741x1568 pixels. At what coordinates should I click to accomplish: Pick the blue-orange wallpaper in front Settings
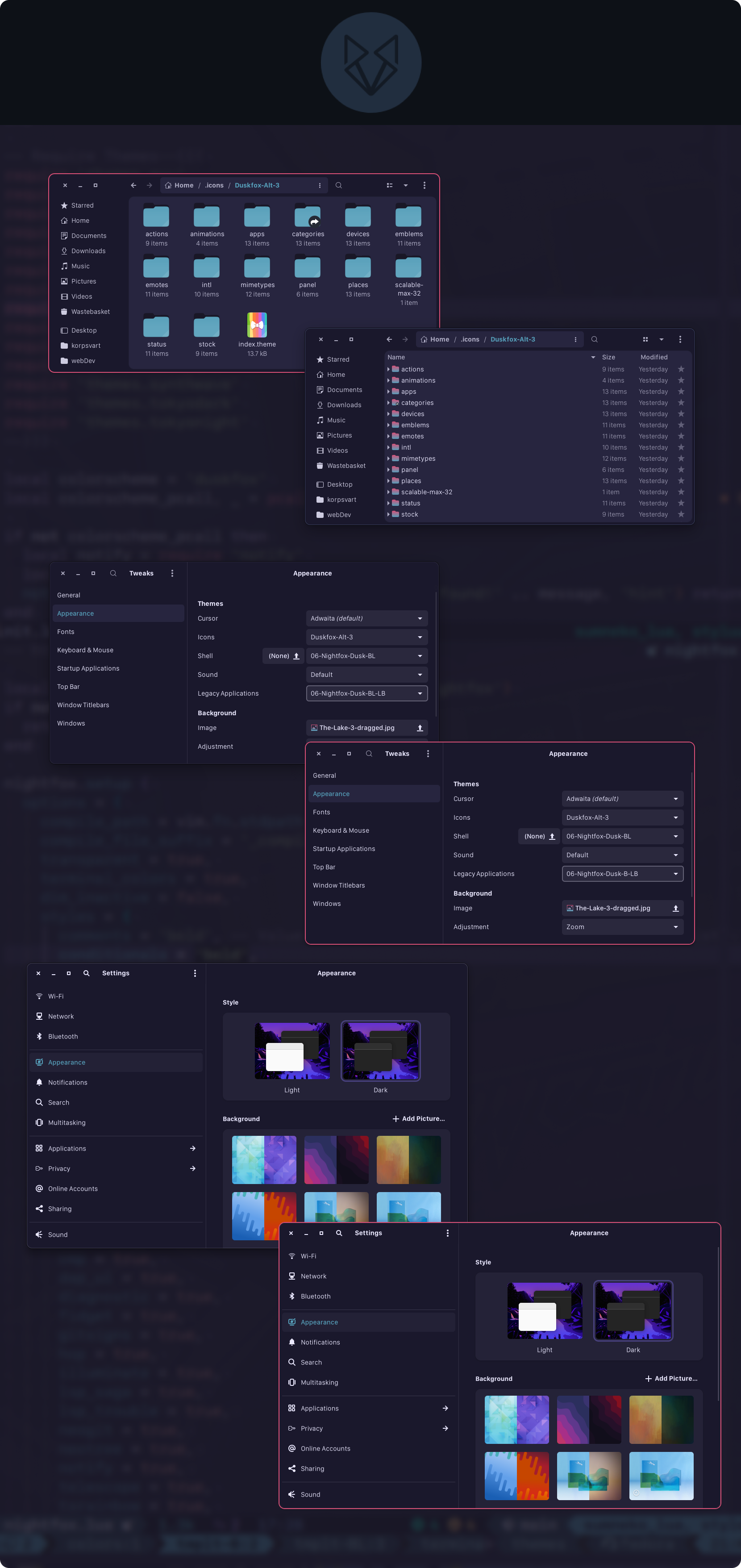pyautogui.click(x=516, y=1476)
